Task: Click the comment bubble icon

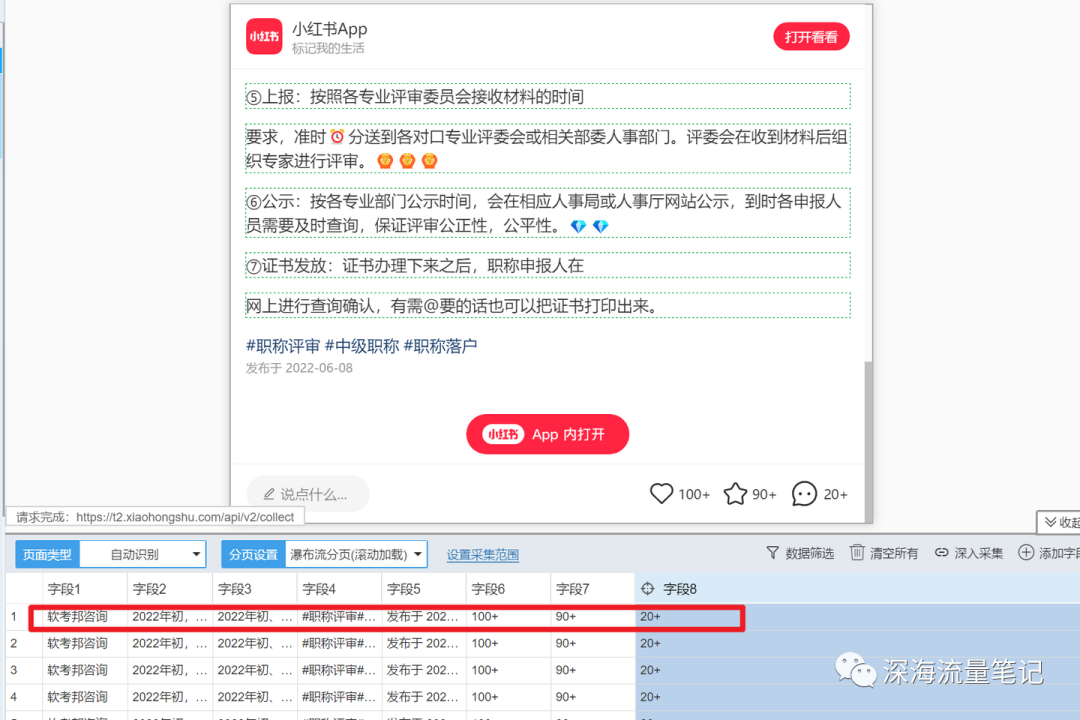Action: click(804, 493)
